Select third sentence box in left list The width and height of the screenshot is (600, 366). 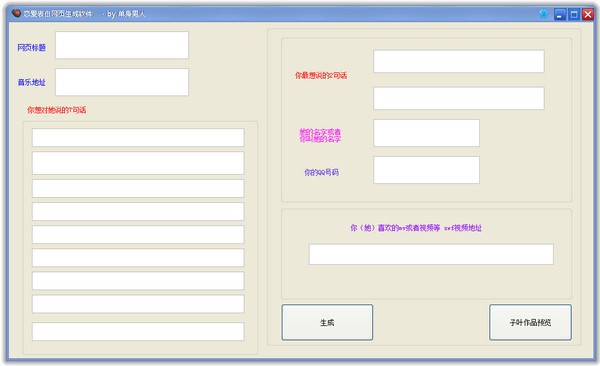pos(138,188)
